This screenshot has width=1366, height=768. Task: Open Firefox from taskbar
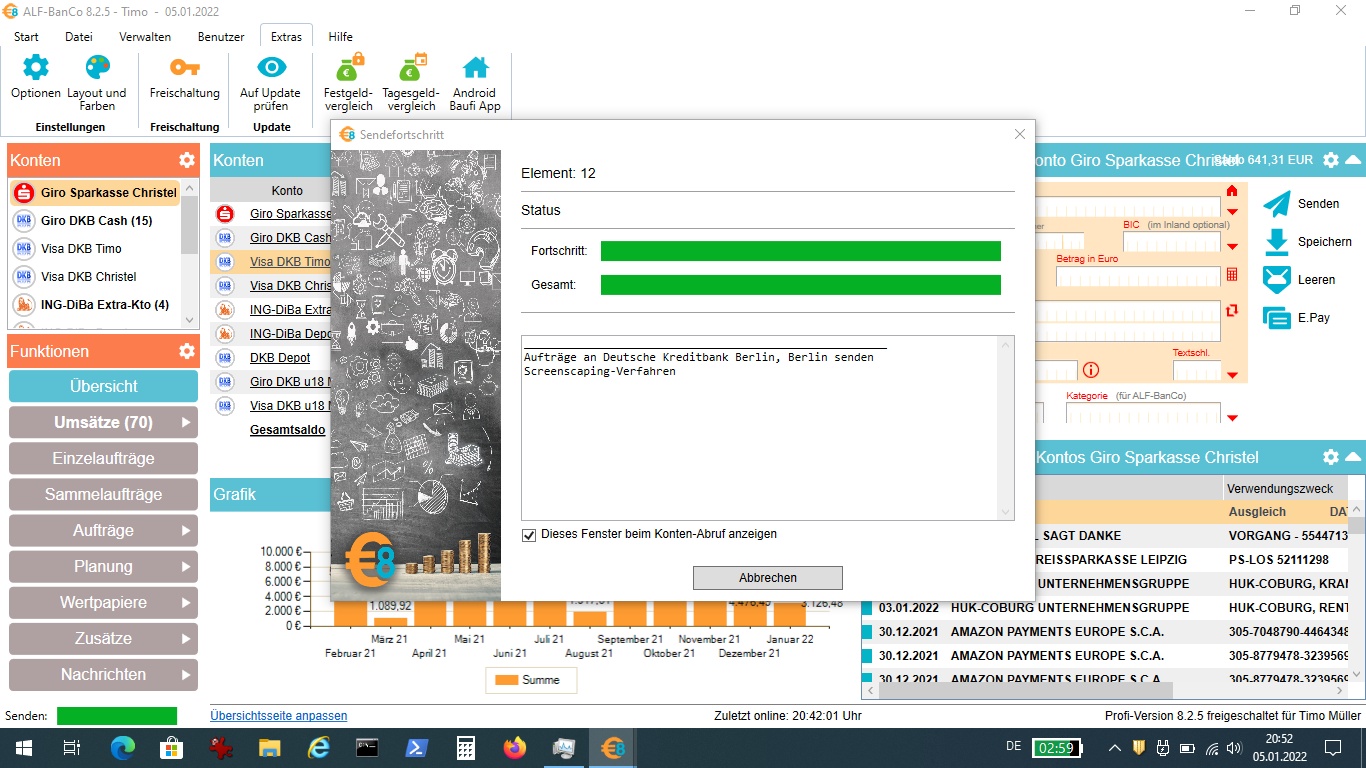pyautogui.click(x=514, y=747)
